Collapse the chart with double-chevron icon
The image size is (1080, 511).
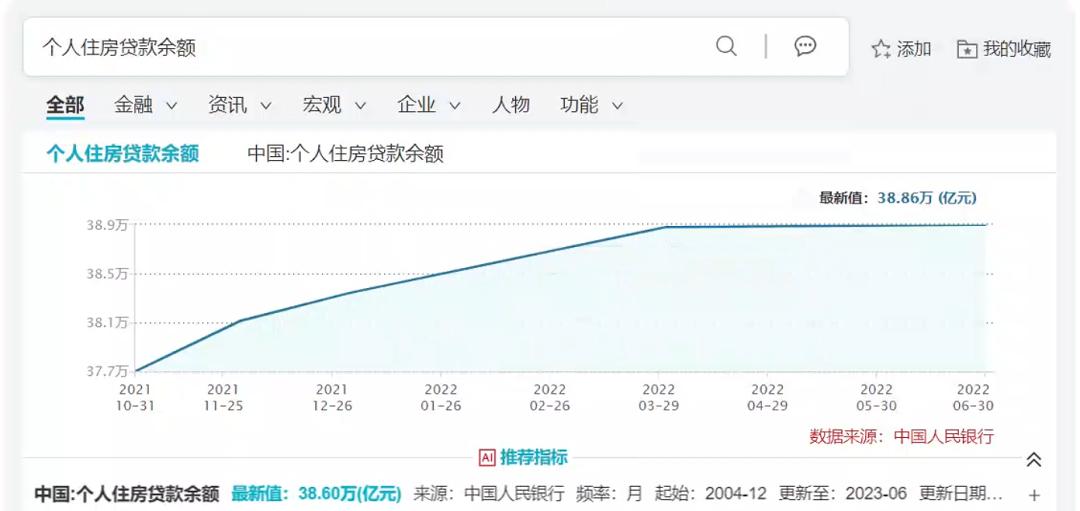pyautogui.click(x=1034, y=459)
